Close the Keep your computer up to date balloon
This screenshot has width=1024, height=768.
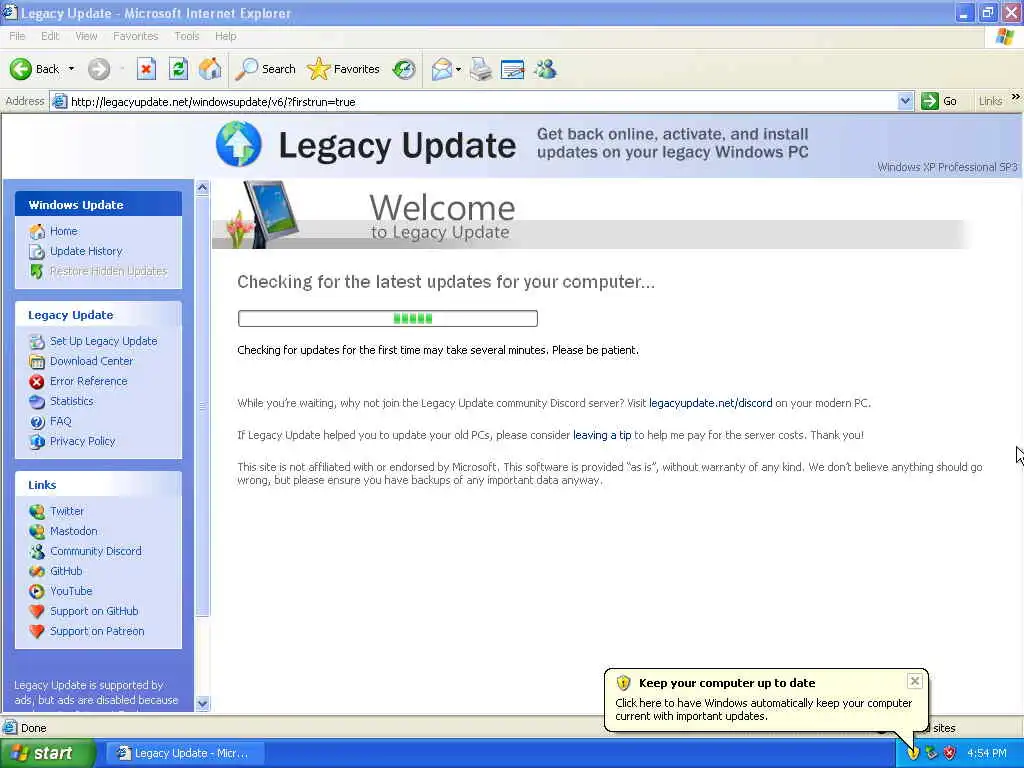[915, 681]
